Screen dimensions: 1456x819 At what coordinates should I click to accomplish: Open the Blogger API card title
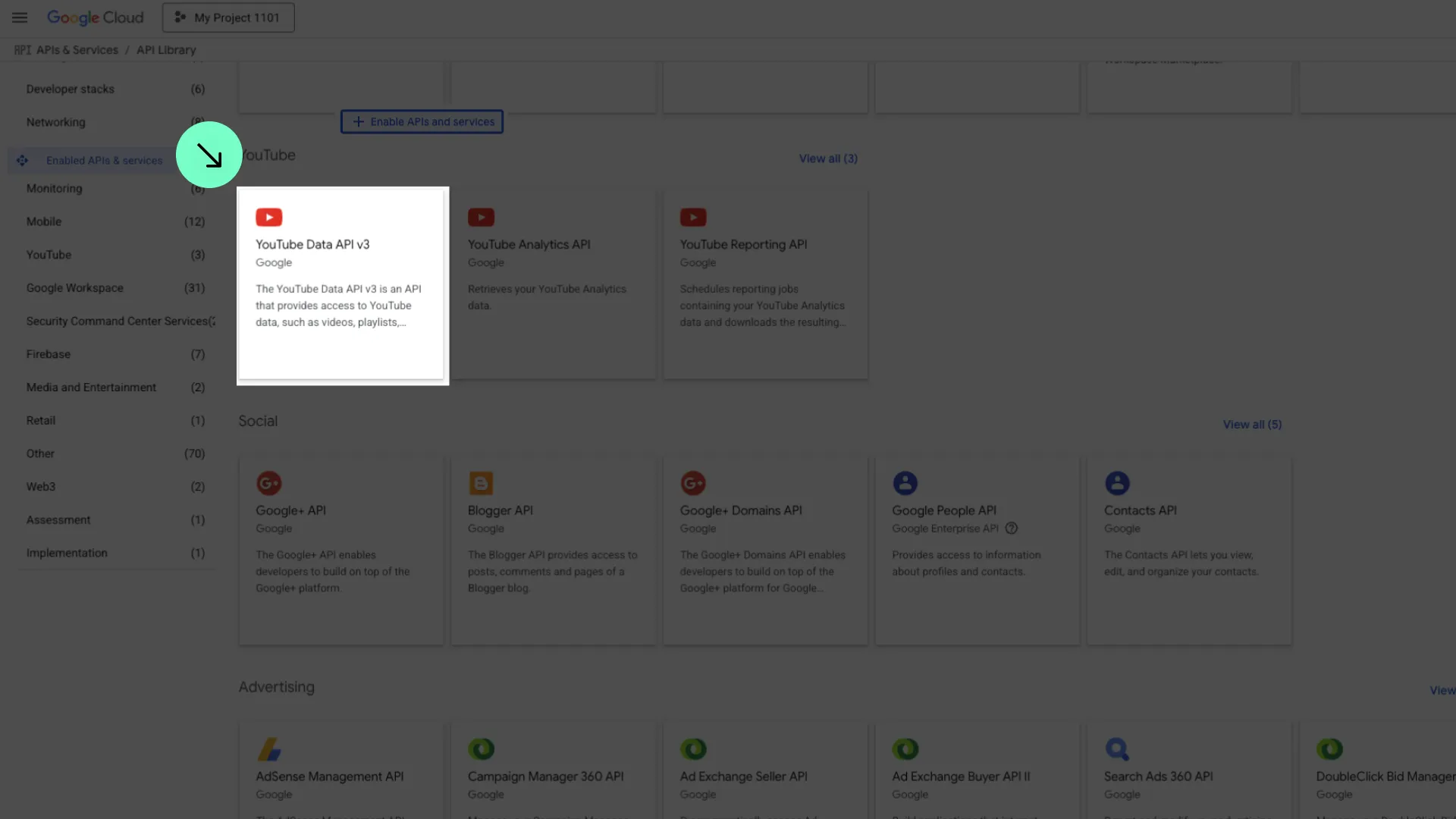pos(500,510)
